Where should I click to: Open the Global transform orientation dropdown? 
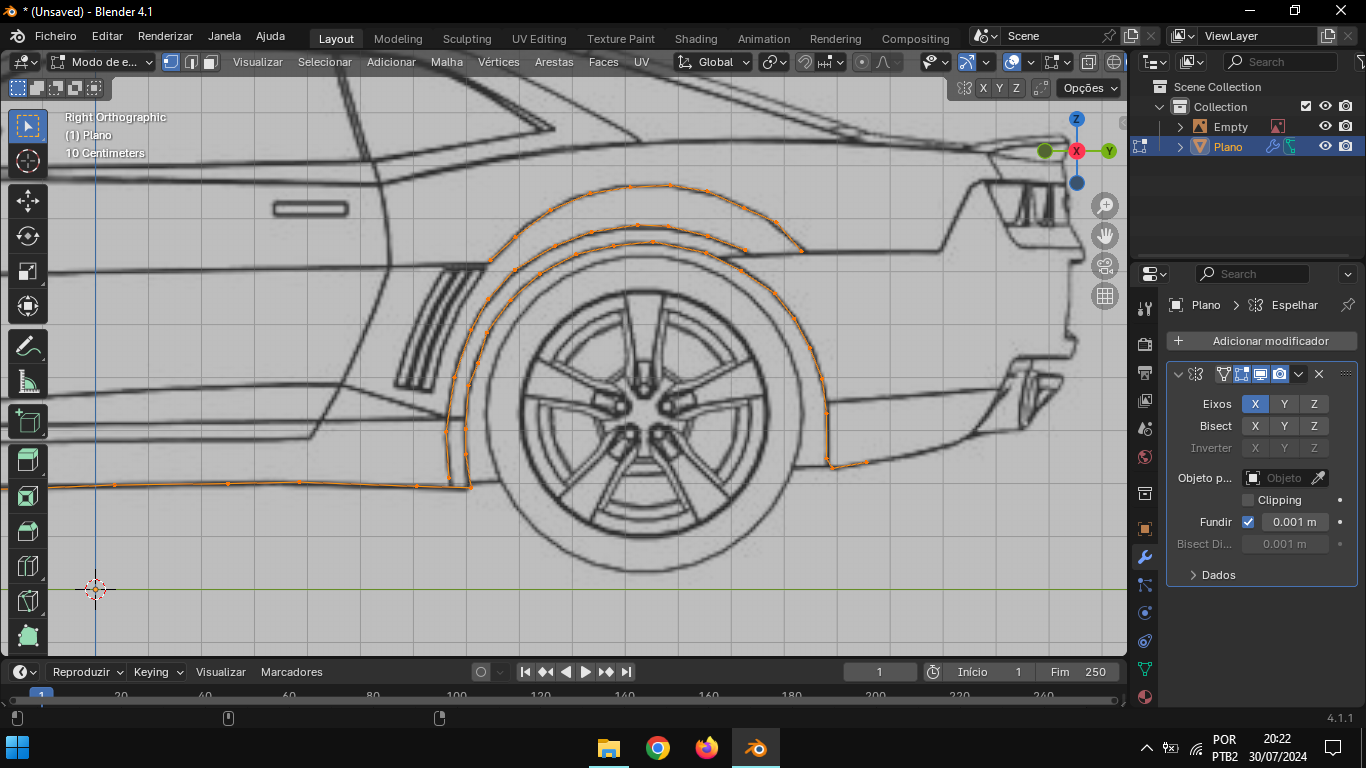pos(714,62)
